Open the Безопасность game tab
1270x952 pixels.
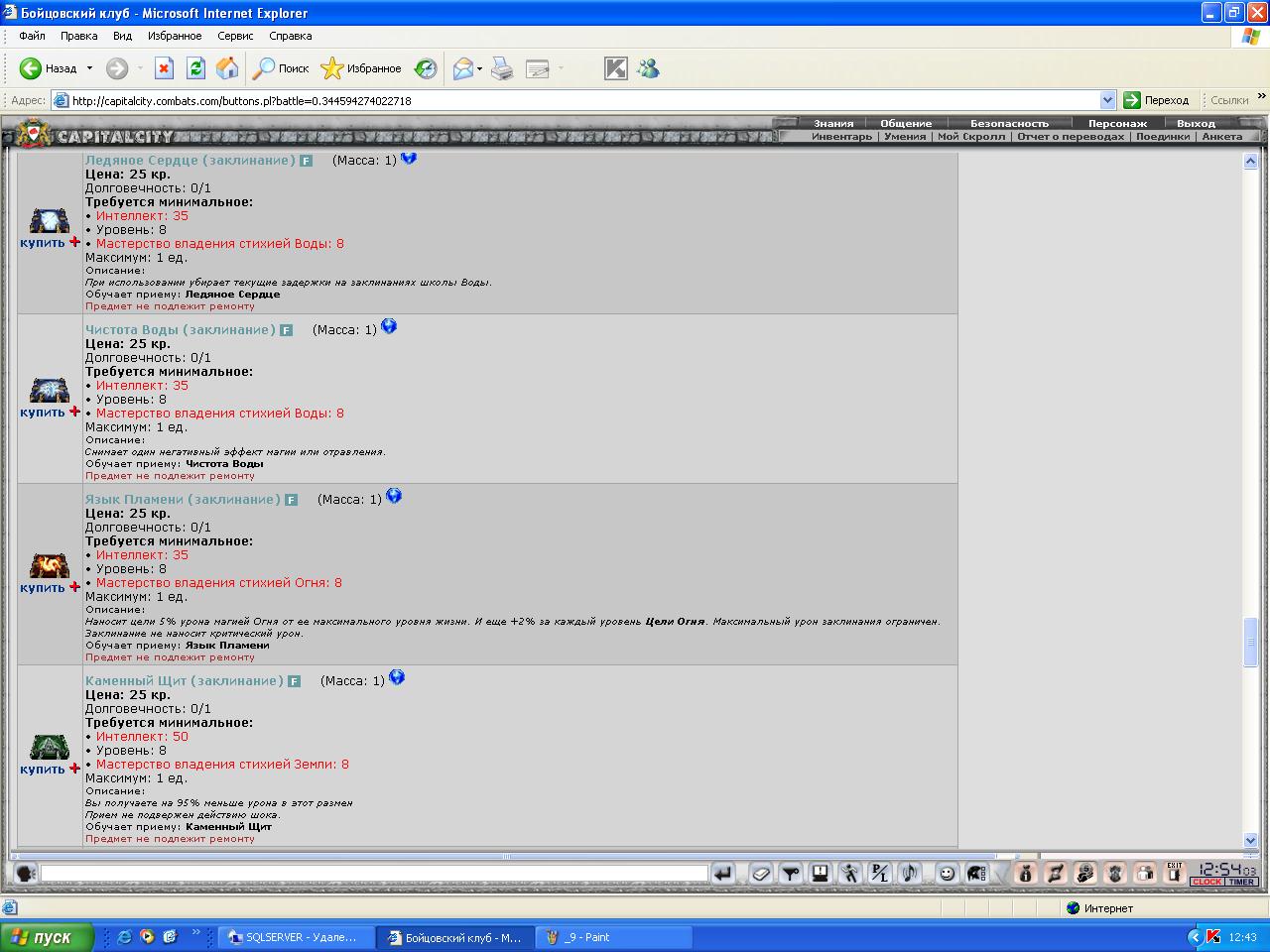[1009, 123]
